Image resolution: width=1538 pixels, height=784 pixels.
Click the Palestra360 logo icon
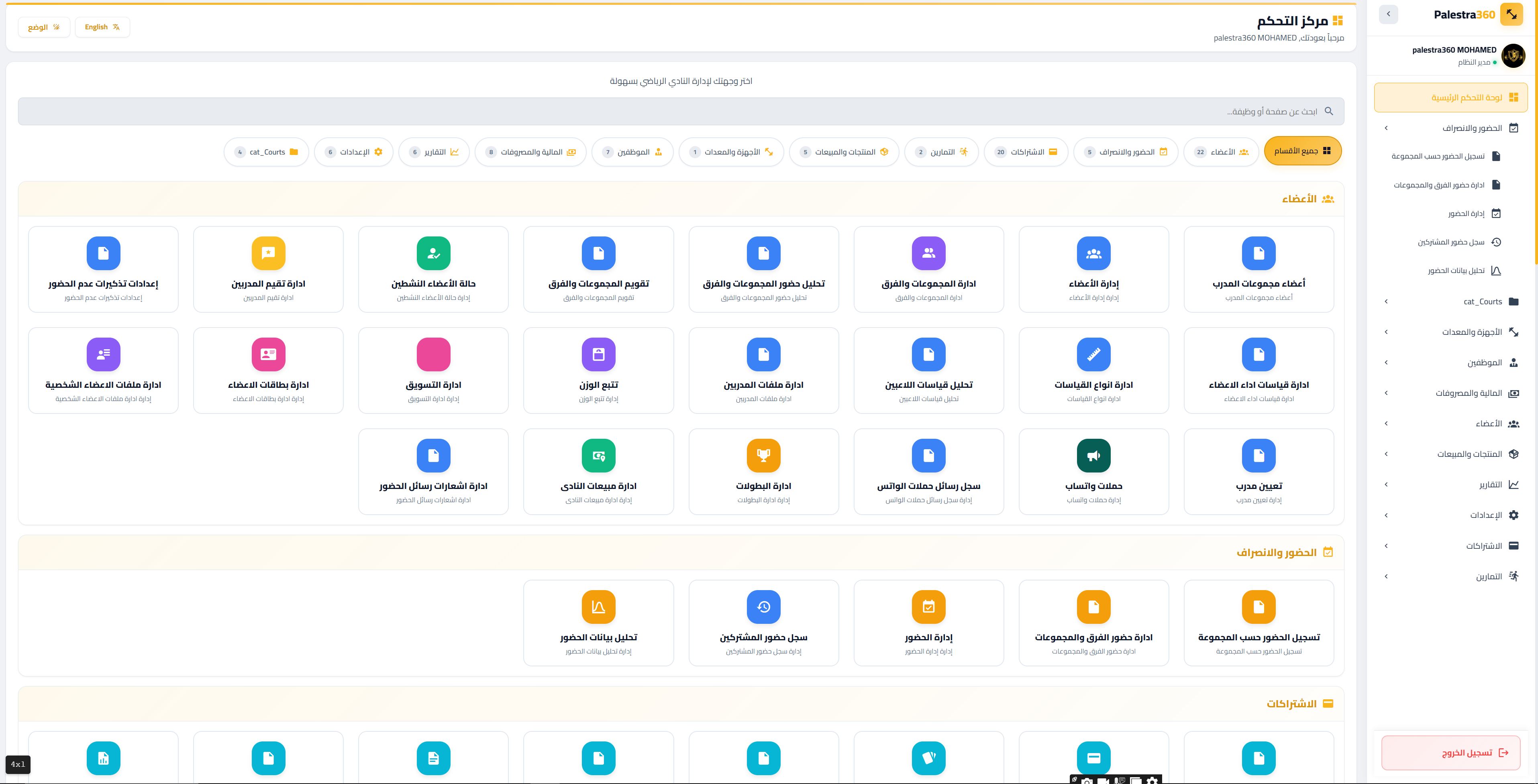pyautogui.click(x=1511, y=14)
